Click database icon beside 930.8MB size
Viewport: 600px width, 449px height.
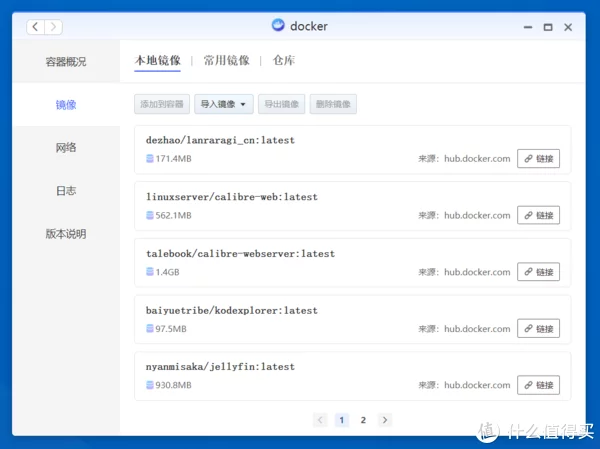coord(150,385)
